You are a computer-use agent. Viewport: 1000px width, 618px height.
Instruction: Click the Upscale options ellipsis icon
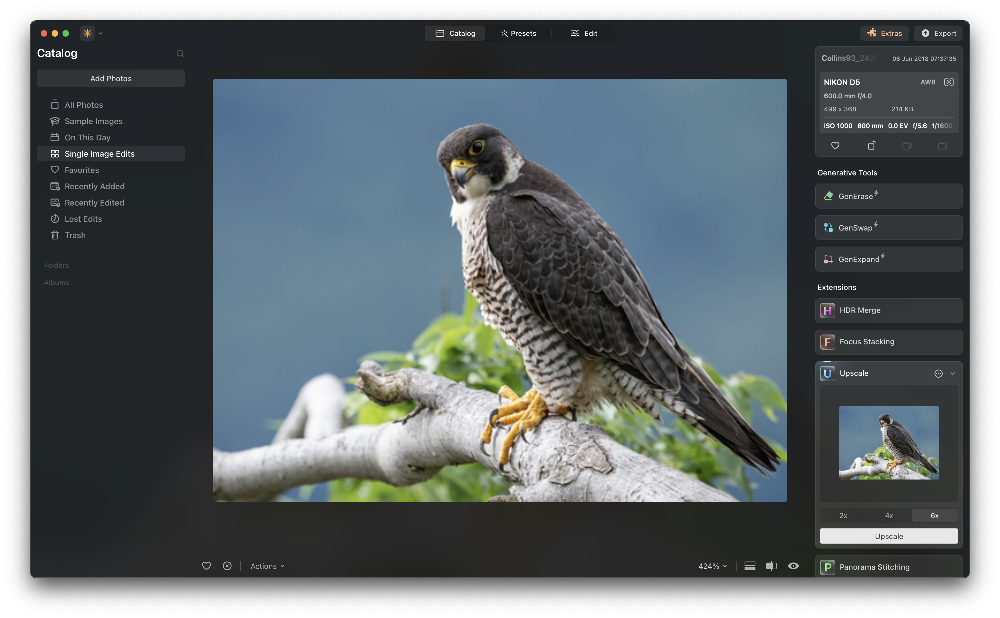pos(938,373)
